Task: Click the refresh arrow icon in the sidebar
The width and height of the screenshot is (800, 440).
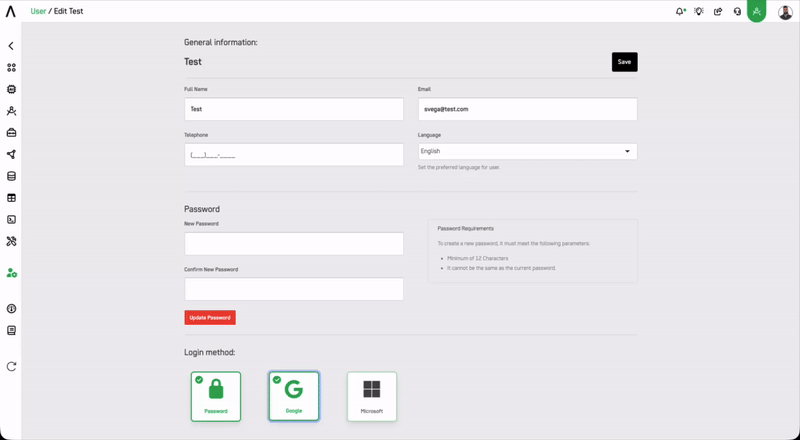Action: [11, 366]
